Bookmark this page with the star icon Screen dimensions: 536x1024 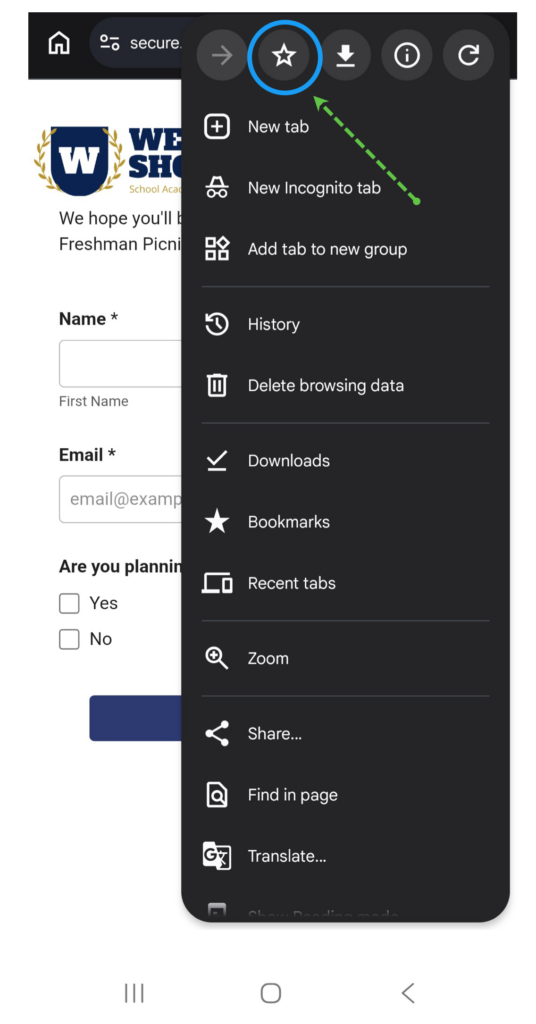283,56
